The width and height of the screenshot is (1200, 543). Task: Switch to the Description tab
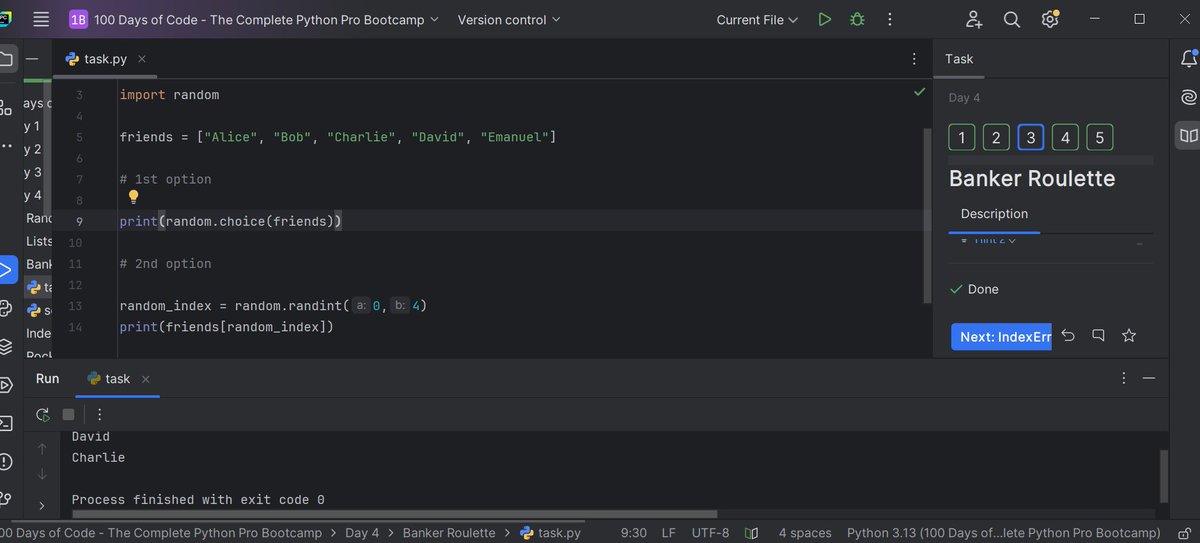(994, 214)
